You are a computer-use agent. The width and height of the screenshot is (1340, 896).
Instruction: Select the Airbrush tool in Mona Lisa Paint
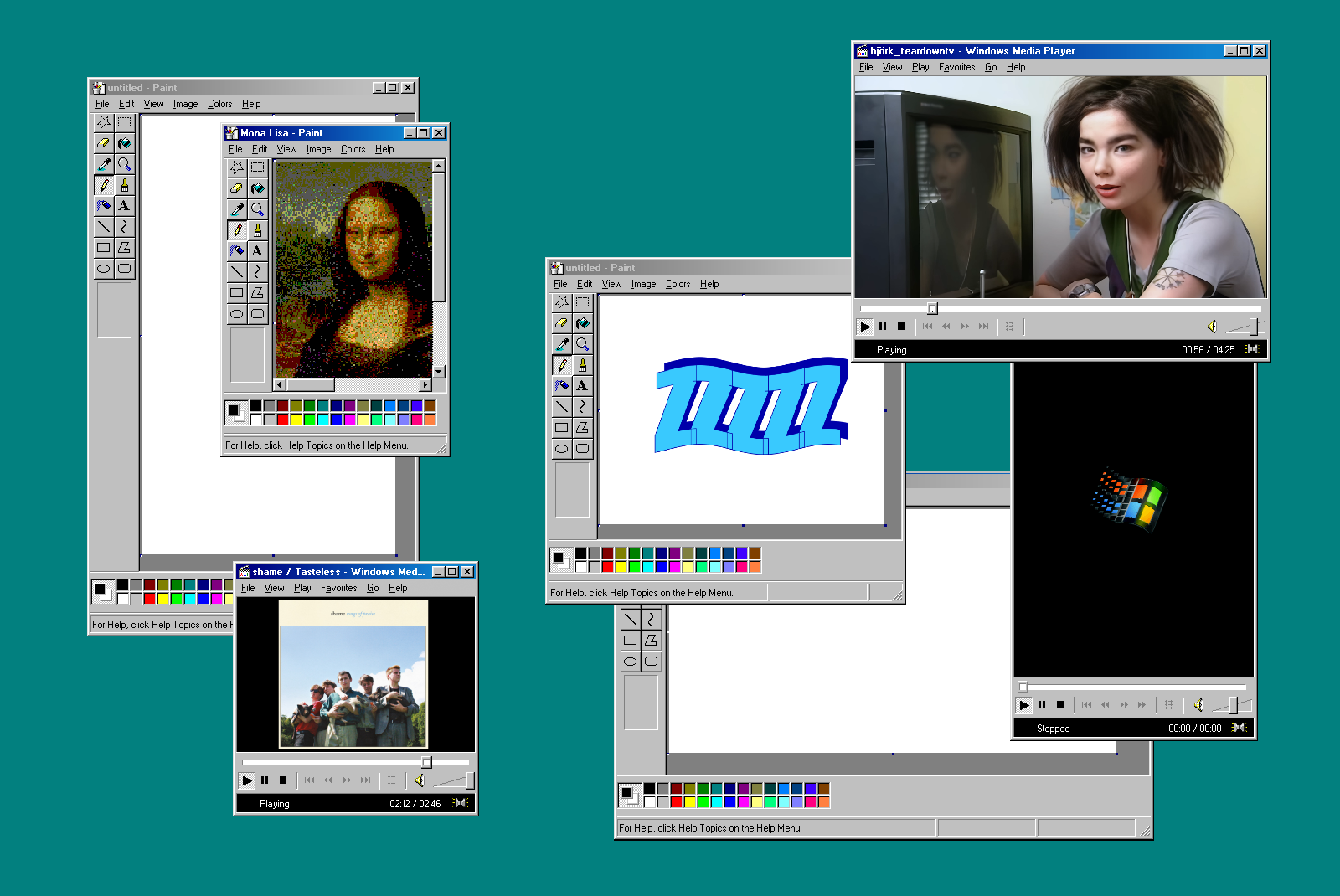[x=237, y=250]
